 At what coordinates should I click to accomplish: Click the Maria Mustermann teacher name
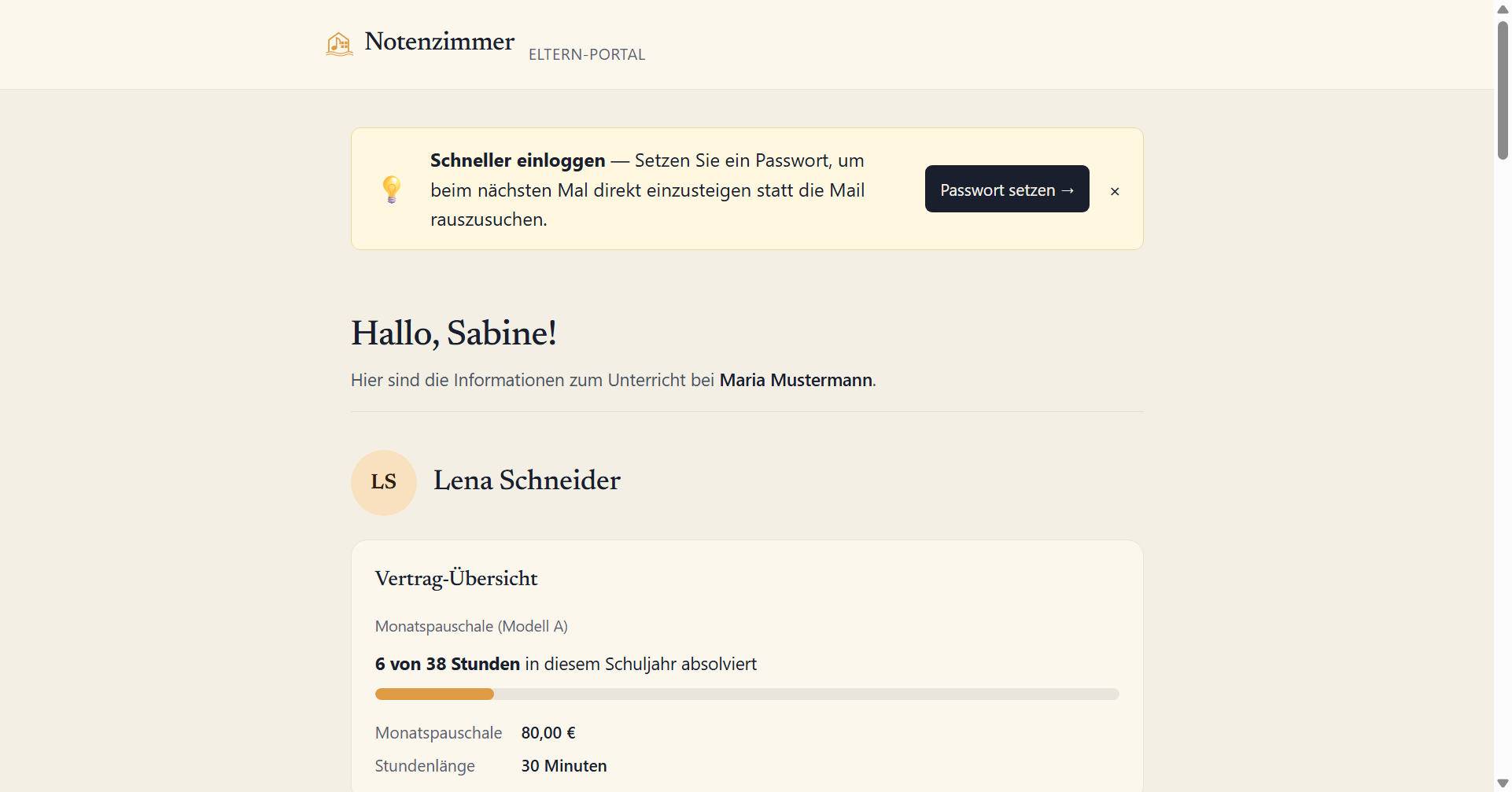[x=795, y=380]
